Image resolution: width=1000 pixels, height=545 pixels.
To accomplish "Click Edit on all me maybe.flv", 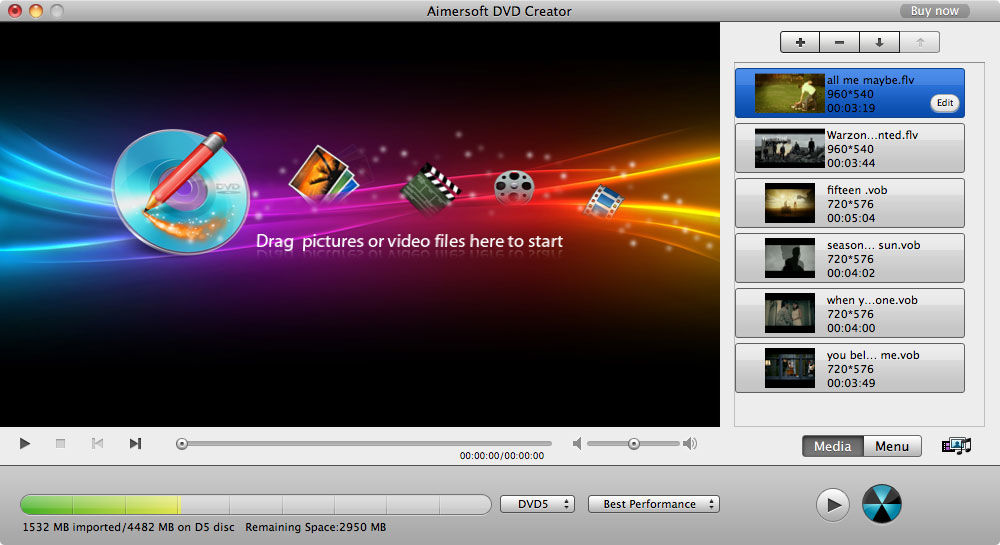I will click(945, 103).
